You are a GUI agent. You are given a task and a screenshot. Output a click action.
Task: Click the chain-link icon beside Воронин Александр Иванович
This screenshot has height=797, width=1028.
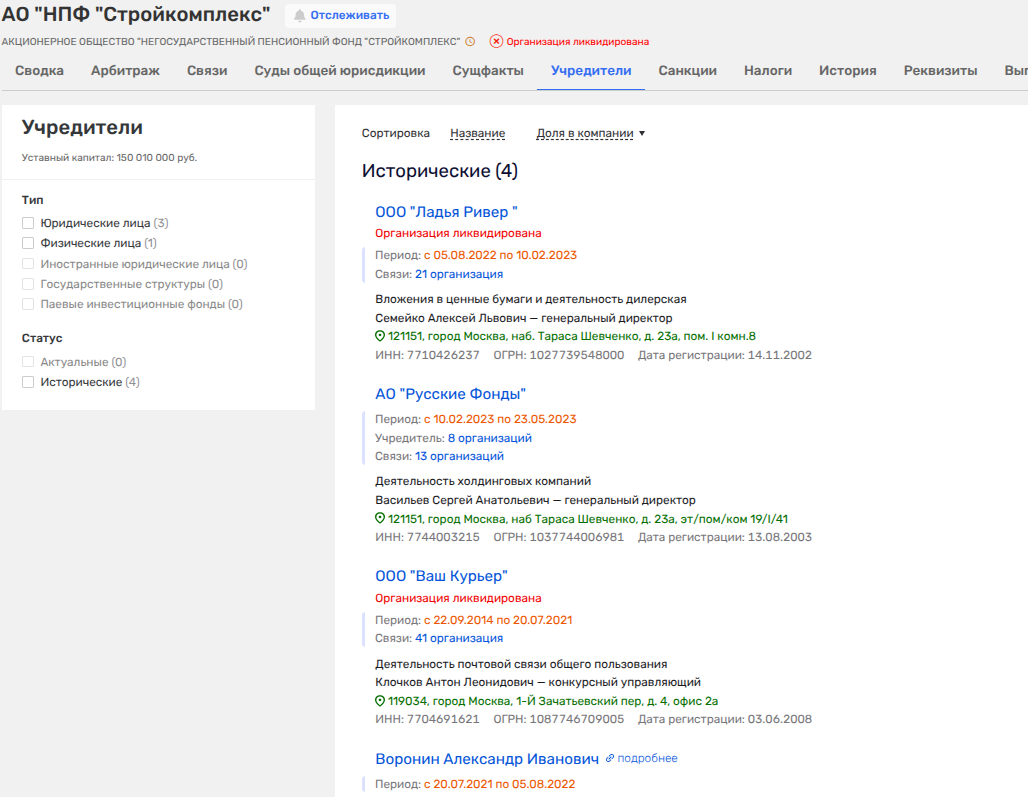(610, 759)
